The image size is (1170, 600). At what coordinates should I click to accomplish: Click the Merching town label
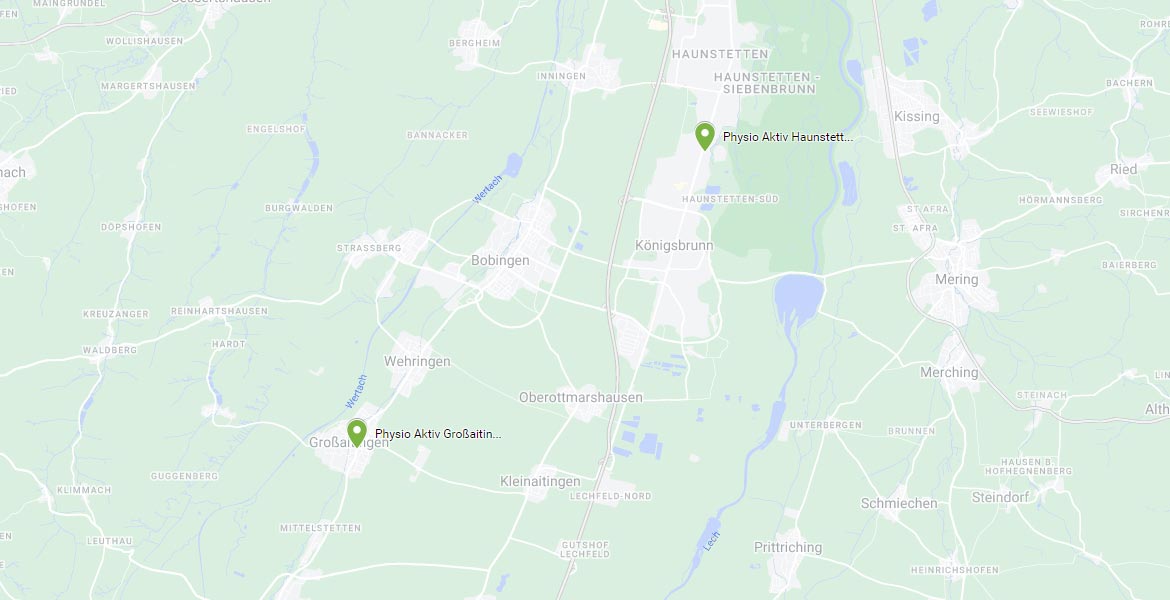(948, 372)
